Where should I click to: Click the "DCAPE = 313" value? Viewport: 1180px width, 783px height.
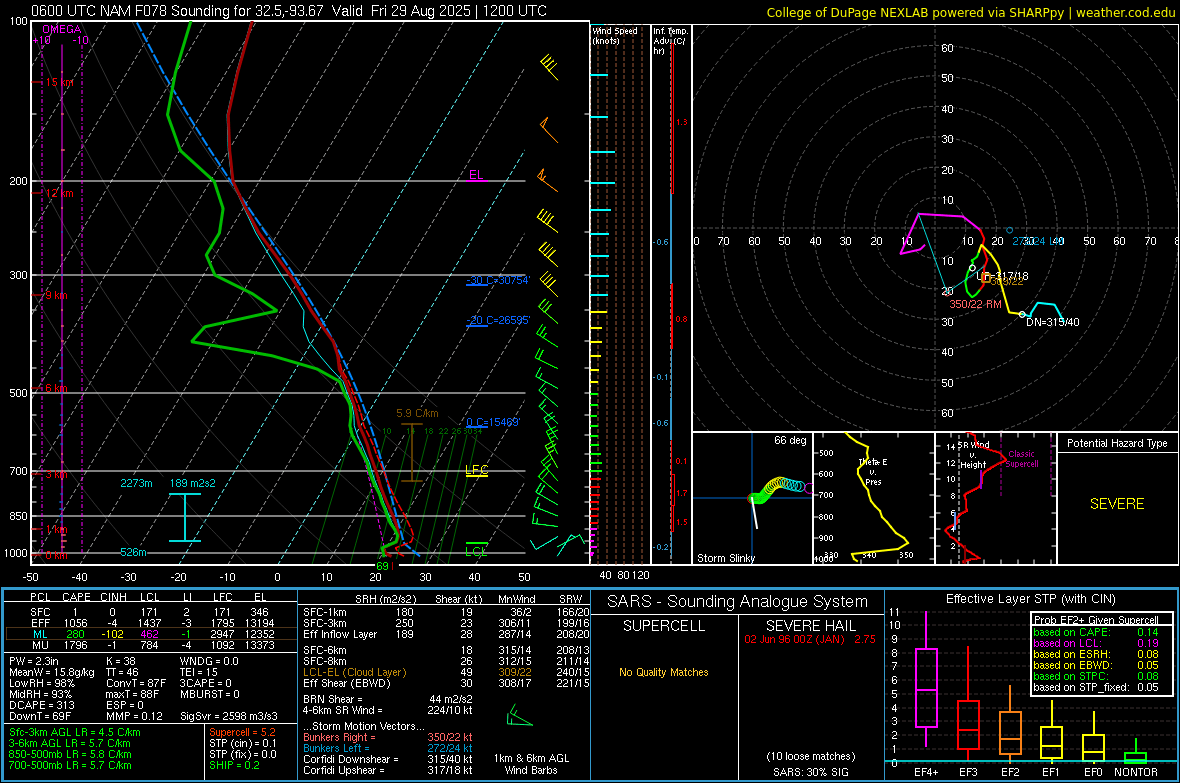pos(41,705)
